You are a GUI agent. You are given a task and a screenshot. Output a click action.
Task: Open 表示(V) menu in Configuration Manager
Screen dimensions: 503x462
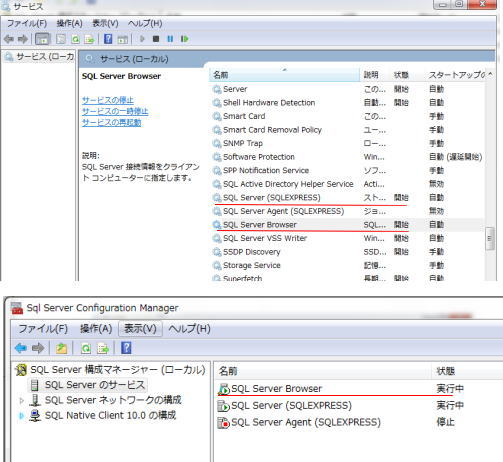coord(140,329)
